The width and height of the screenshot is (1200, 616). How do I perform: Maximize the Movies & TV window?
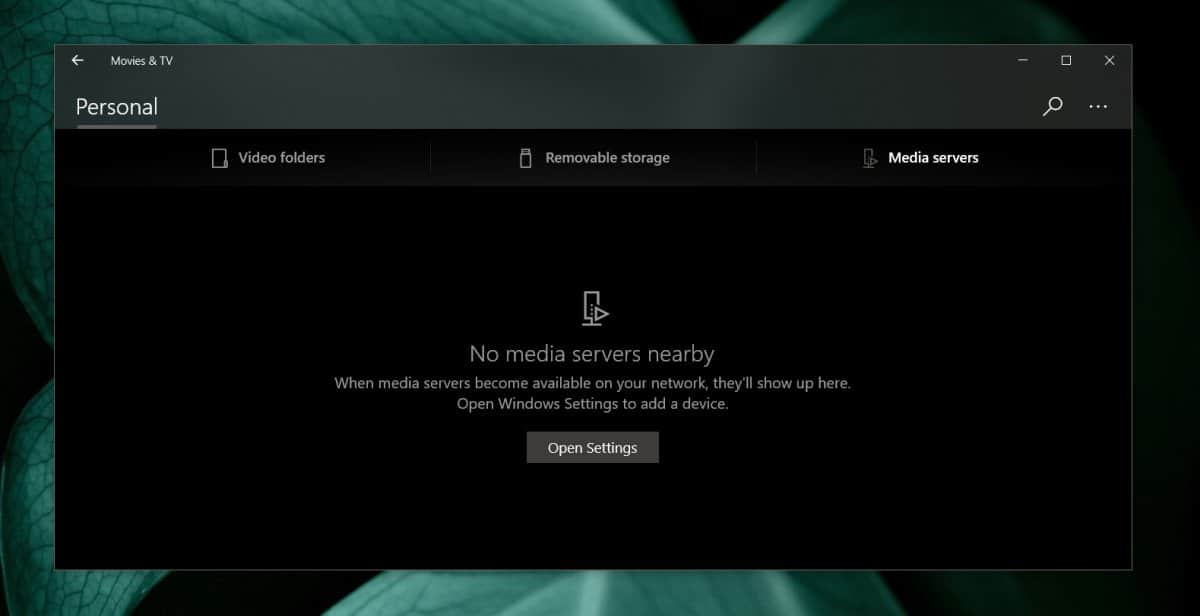(1066, 60)
